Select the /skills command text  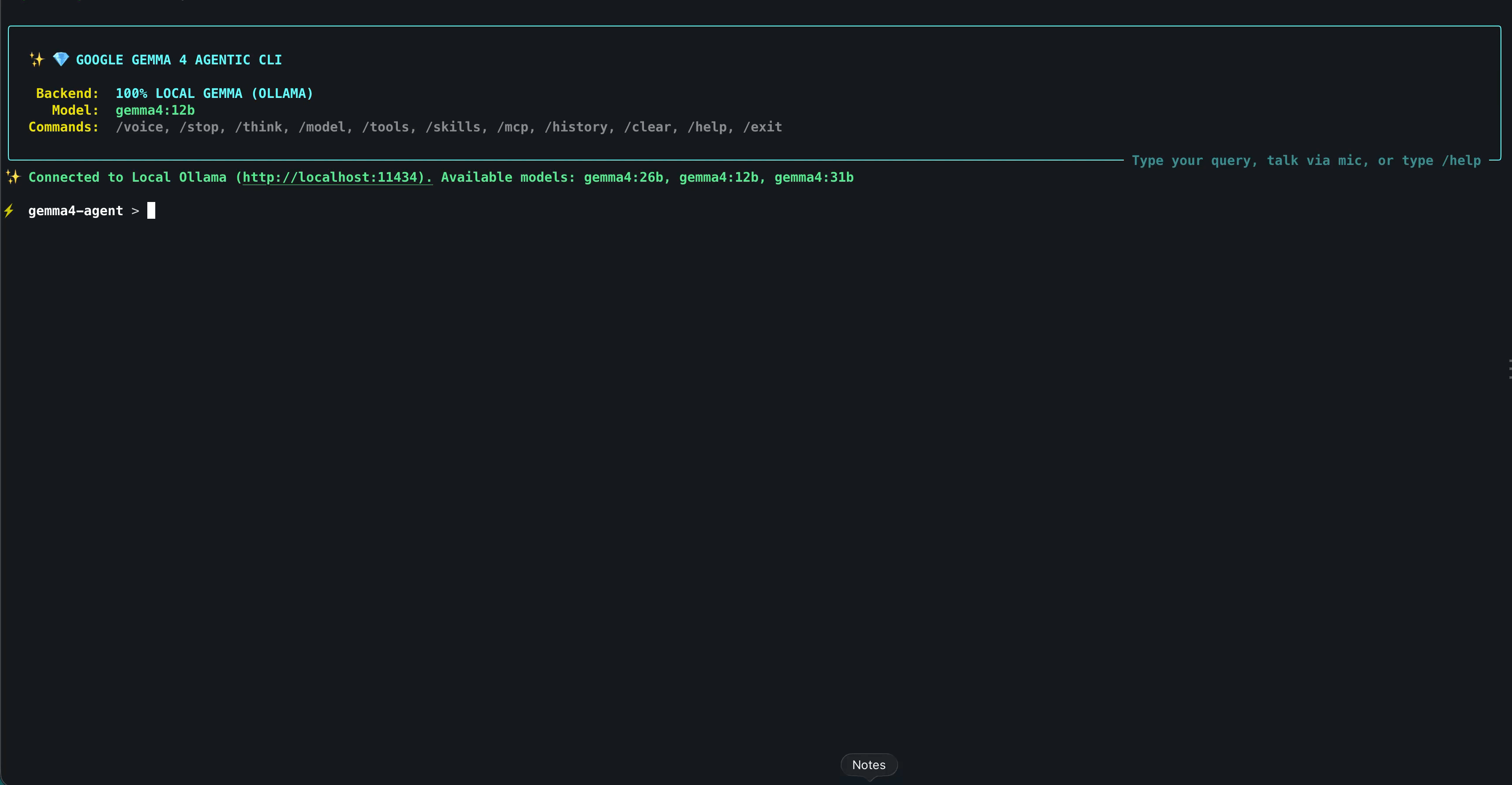453,127
